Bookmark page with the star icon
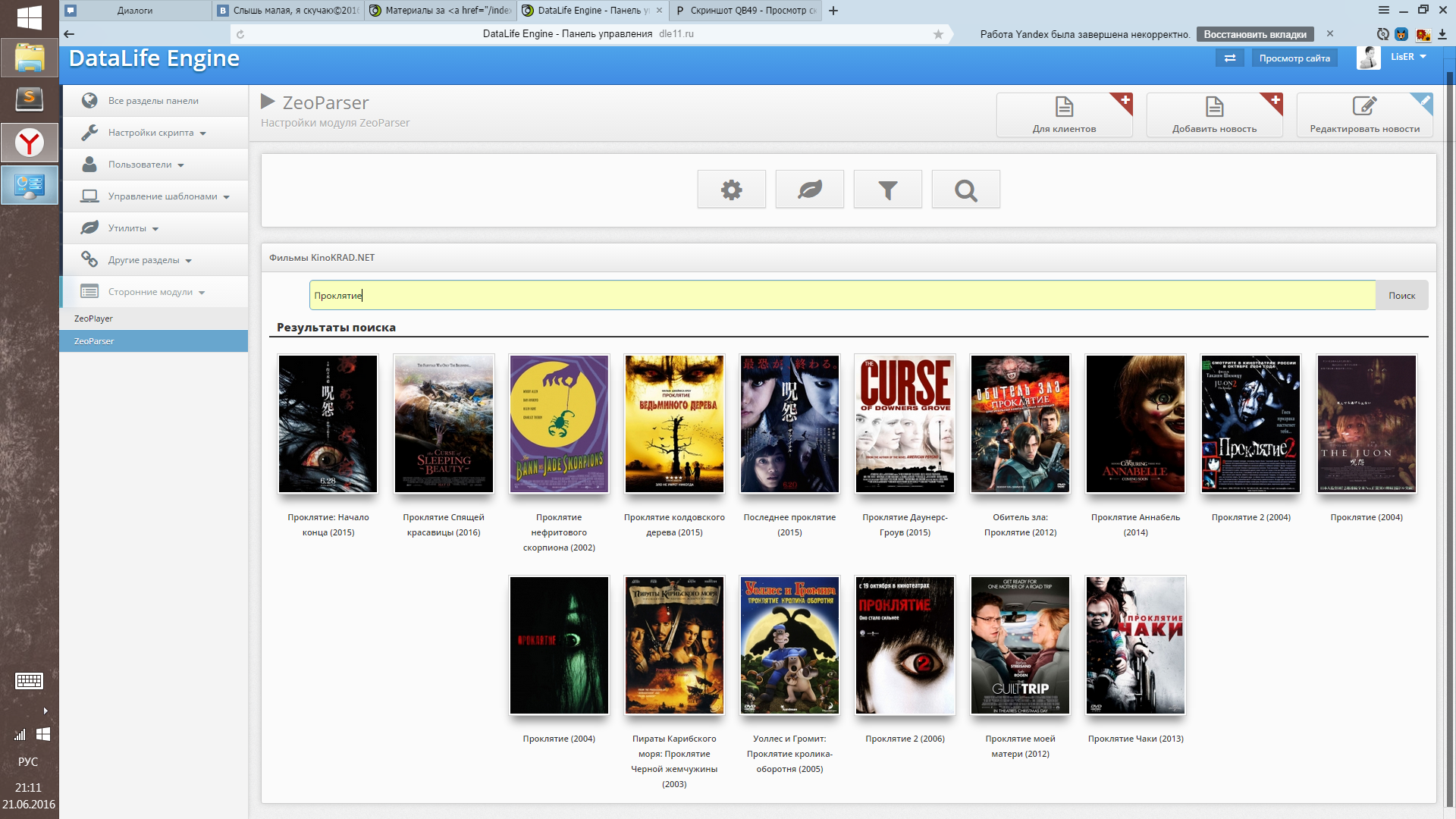Viewport: 1456px width, 819px height. (938, 34)
